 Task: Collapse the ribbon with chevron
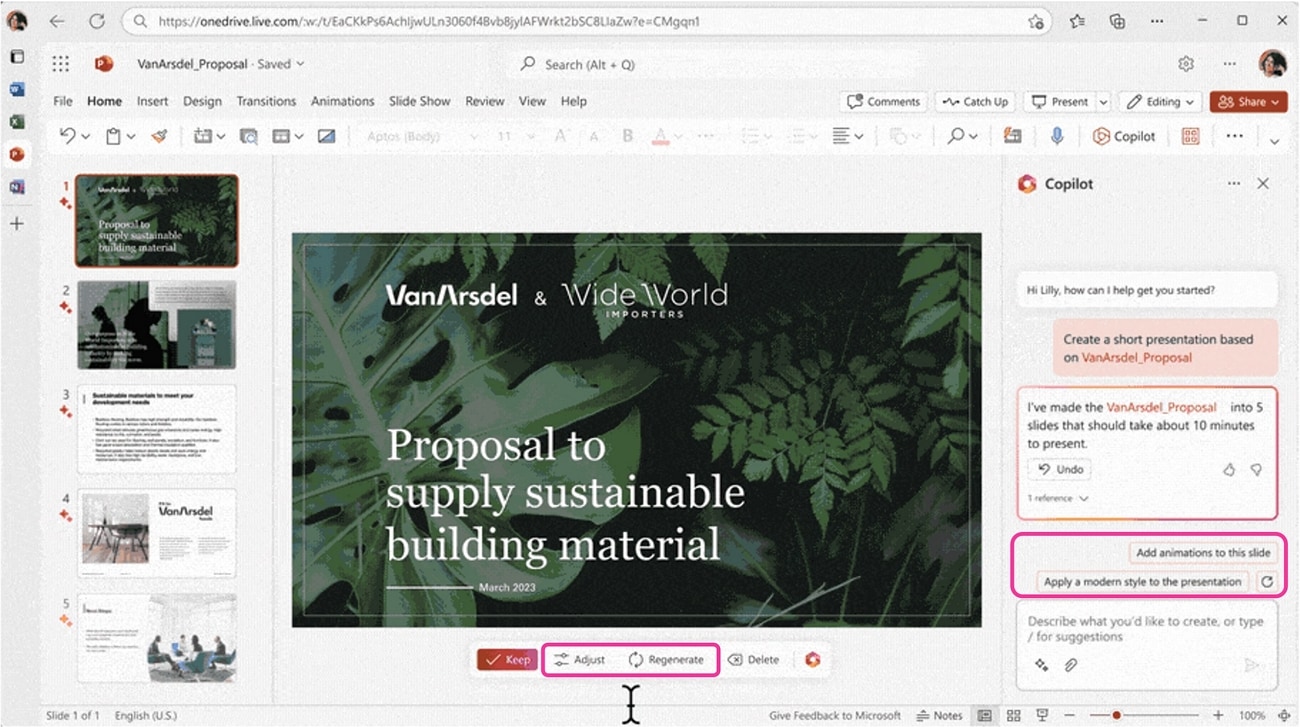1274,141
